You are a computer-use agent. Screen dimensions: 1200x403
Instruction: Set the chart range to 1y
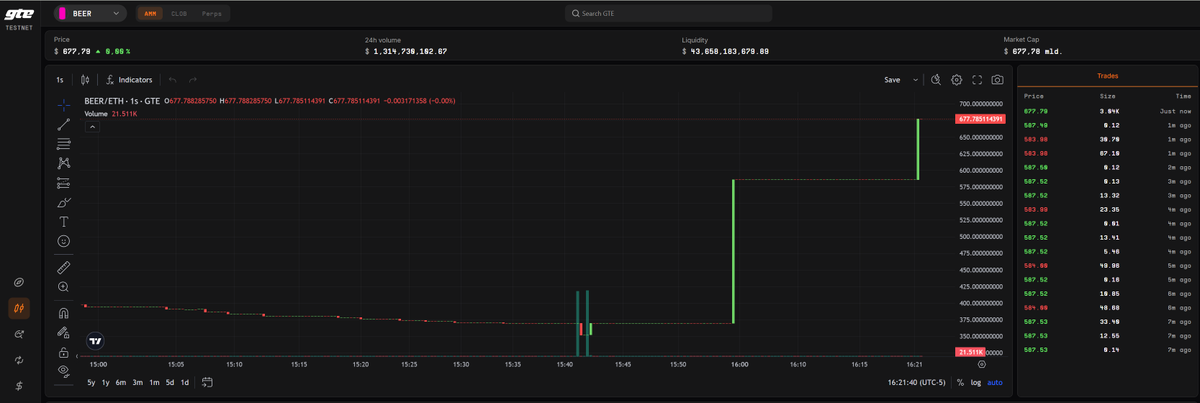[x=105, y=382]
